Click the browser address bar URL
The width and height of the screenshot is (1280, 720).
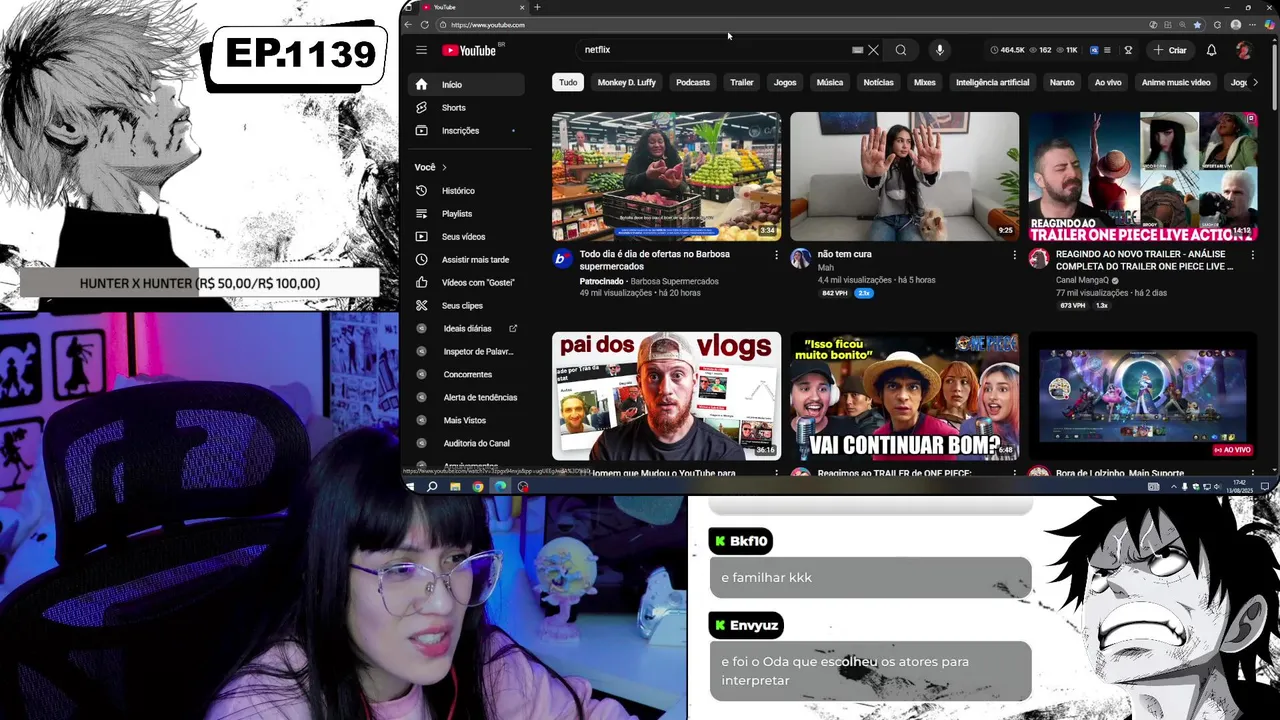(x=488, y=25)
